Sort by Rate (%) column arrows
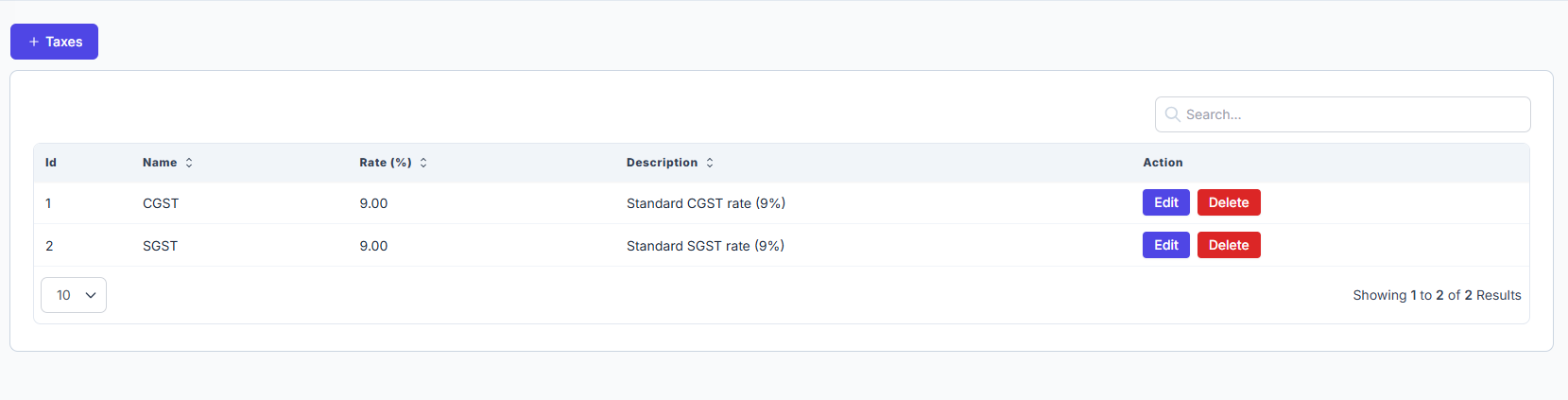This screenshot has width=1568, height=400. [x=423, y=163]
